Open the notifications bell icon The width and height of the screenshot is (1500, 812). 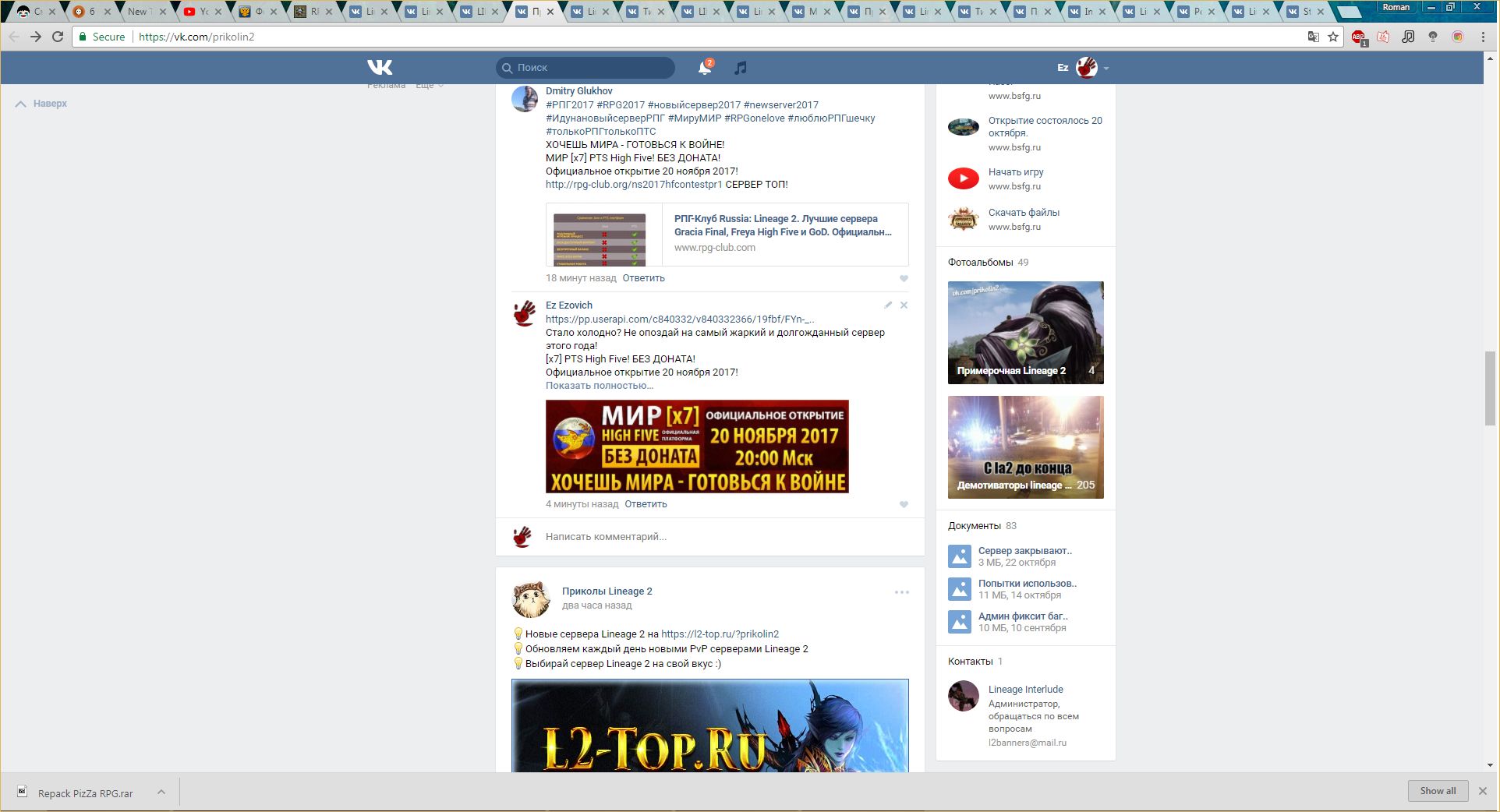(704, 69)
